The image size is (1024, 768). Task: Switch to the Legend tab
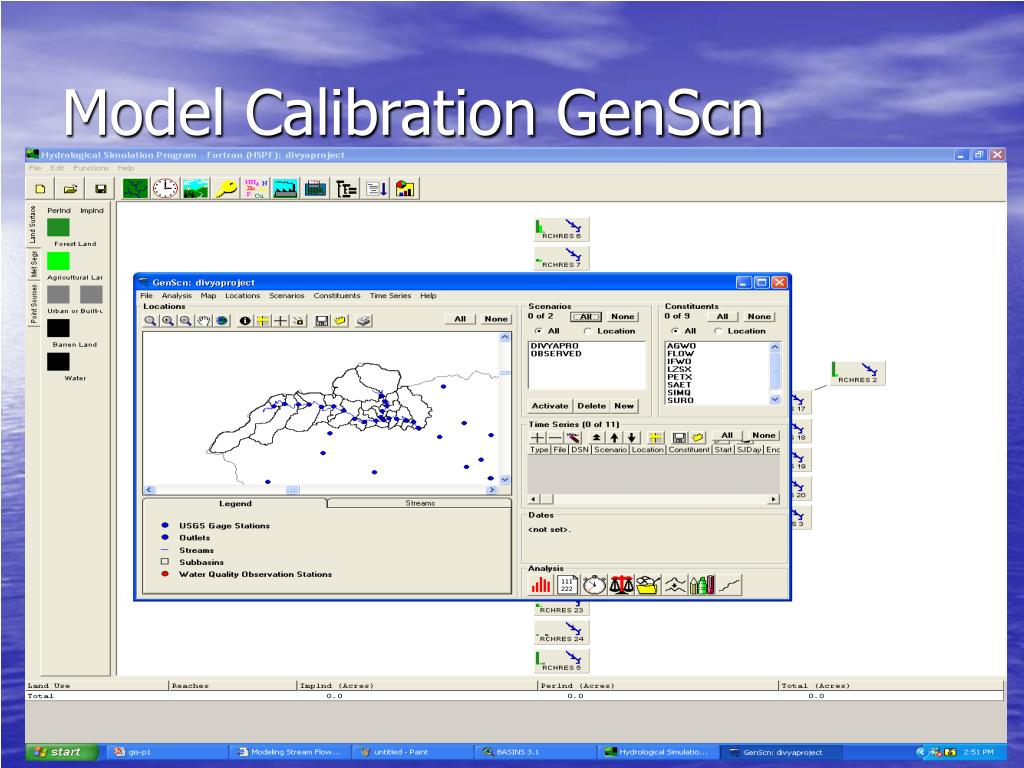coord(235,504)
